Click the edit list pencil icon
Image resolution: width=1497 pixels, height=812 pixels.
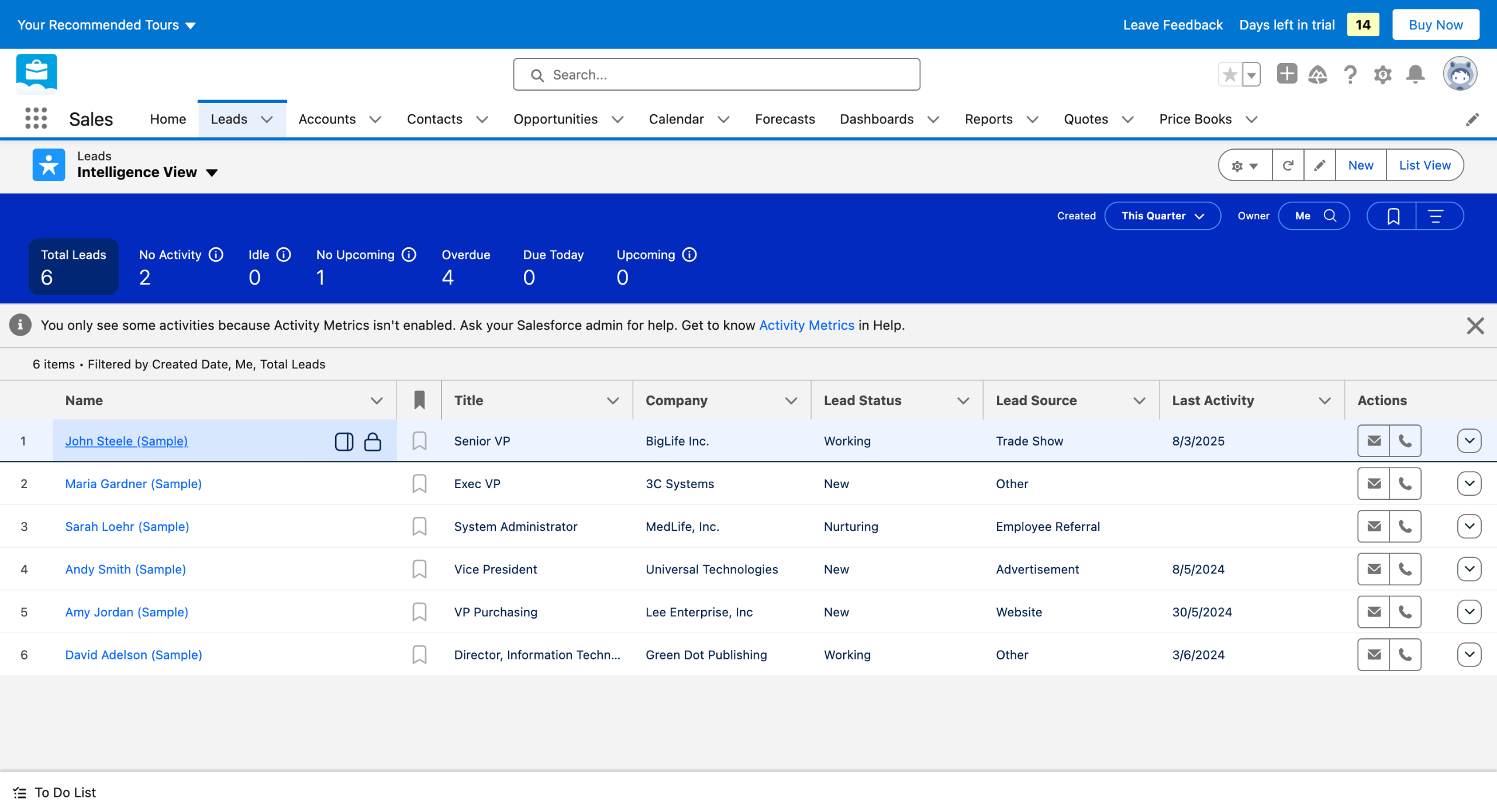1320,165
